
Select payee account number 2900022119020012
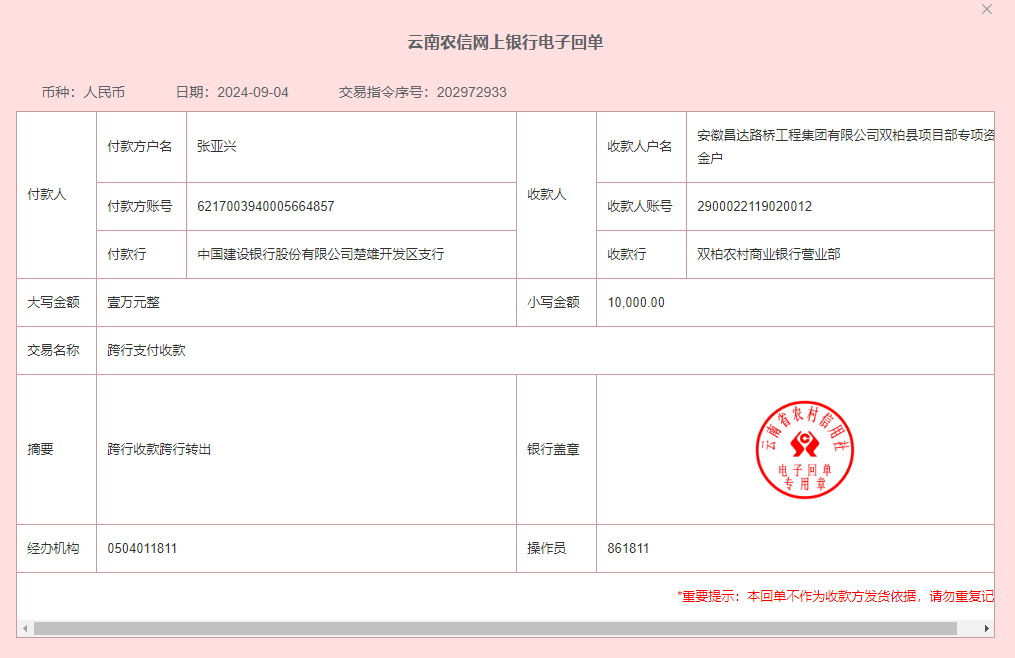point(754,207)
